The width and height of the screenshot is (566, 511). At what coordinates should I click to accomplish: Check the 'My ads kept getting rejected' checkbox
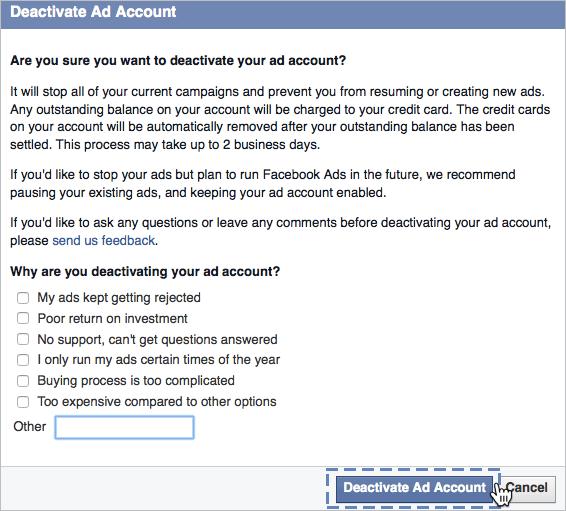[23, 298]
